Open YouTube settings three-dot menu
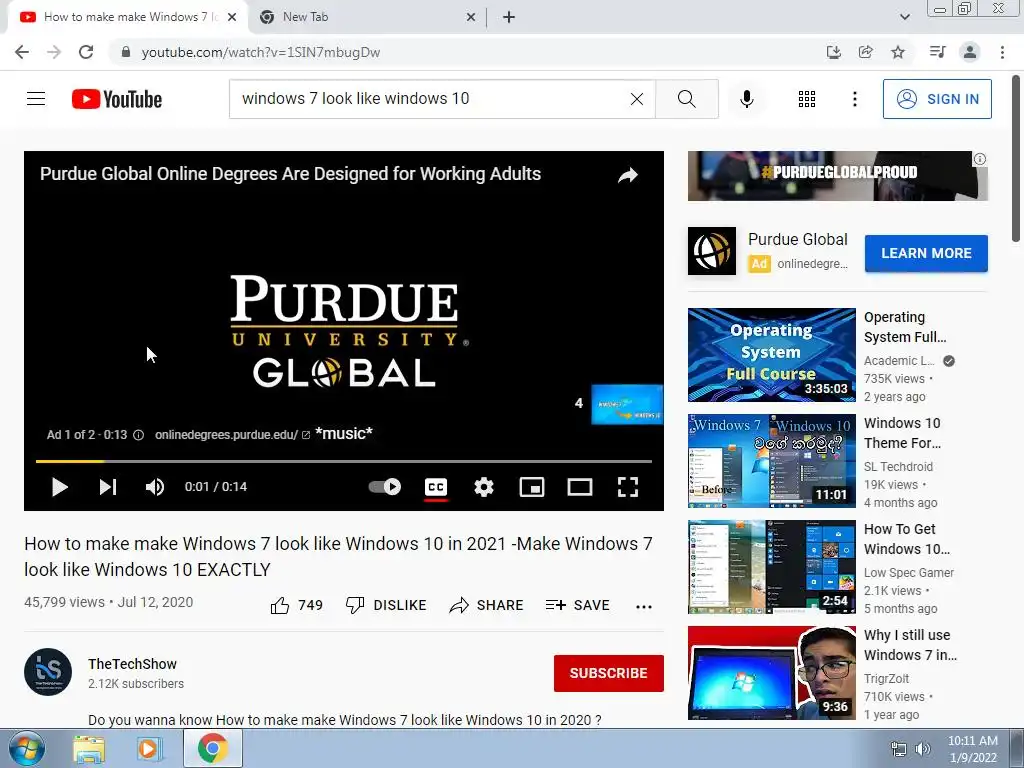1024x768 pixels. [x=854, y=99]
